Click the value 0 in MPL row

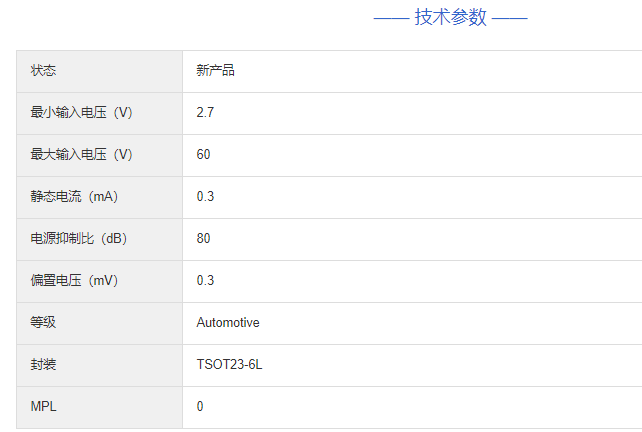tap(200, 407)
